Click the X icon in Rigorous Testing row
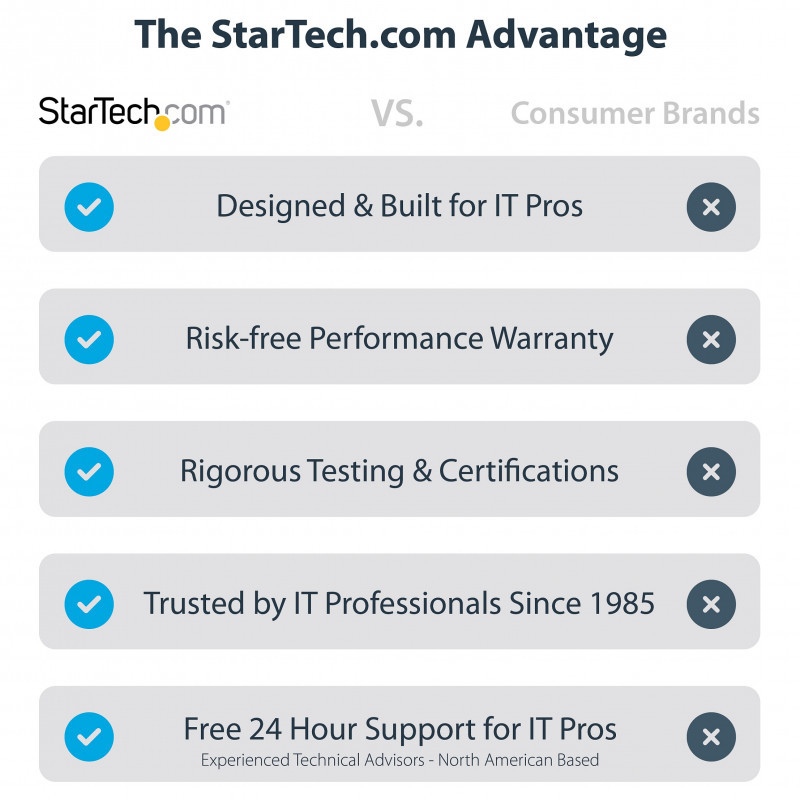This screenshot has width=800, height=800. 711,472
